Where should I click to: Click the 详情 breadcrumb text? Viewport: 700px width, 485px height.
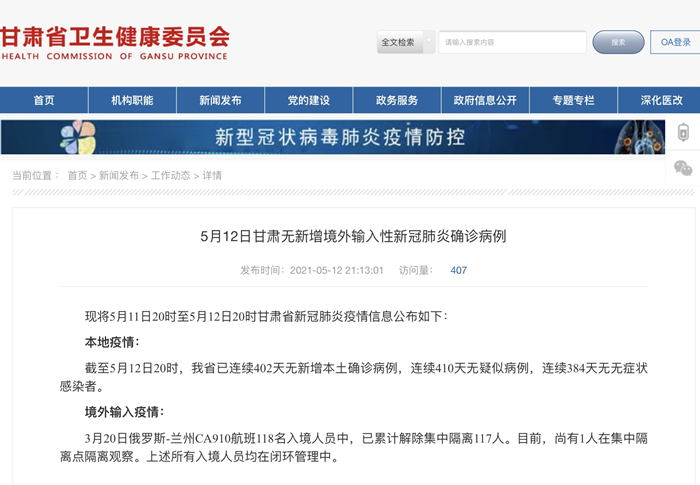[x=212, y=176]
